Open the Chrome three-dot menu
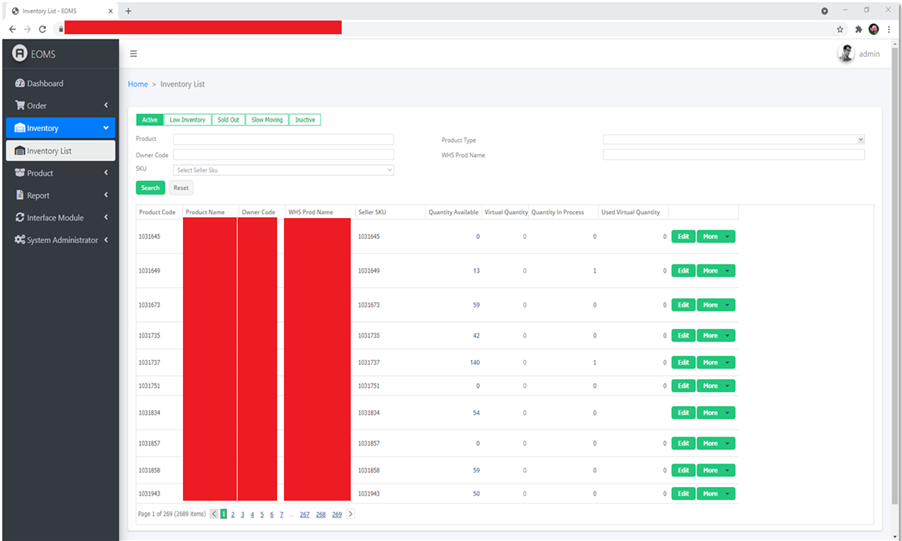 point(889,29)
